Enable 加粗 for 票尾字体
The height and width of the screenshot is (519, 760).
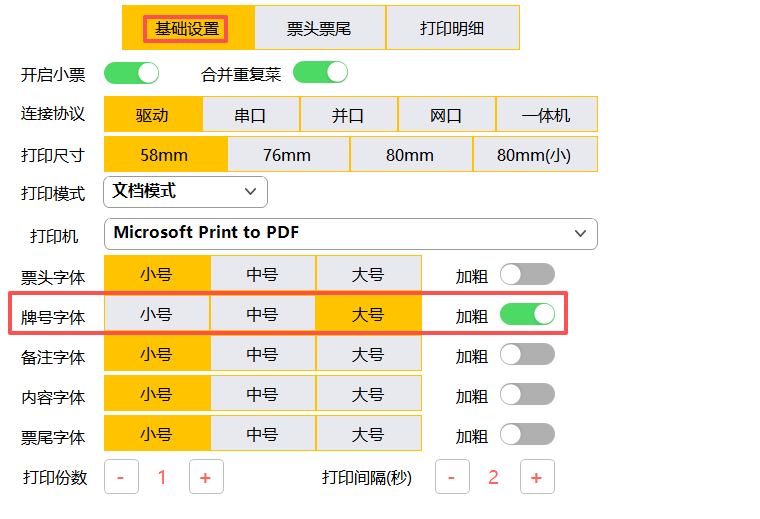click(x=527, y=434)
